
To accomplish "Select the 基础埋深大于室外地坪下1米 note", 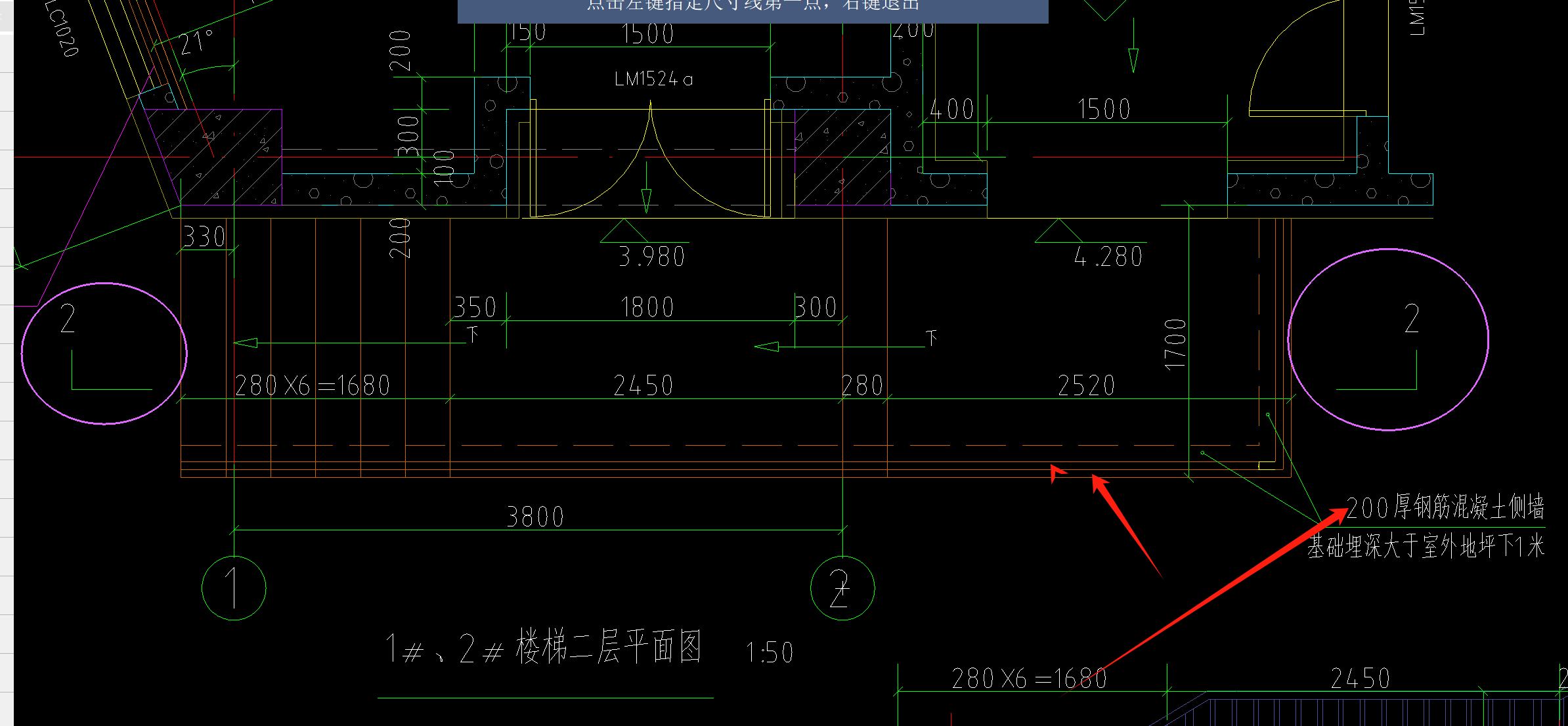I will (1426, 546).
